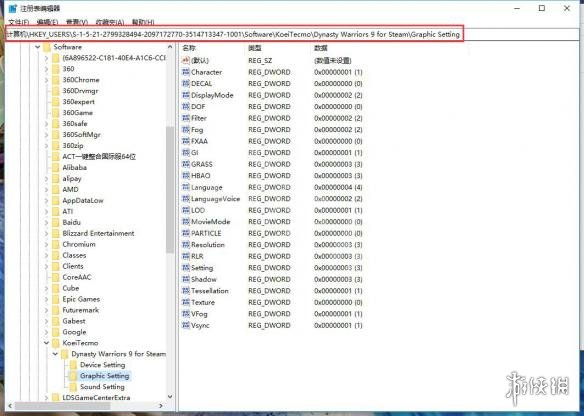Click the FXAA value icon
Viewport: 584px width, 416px height.
coord(185,141)
